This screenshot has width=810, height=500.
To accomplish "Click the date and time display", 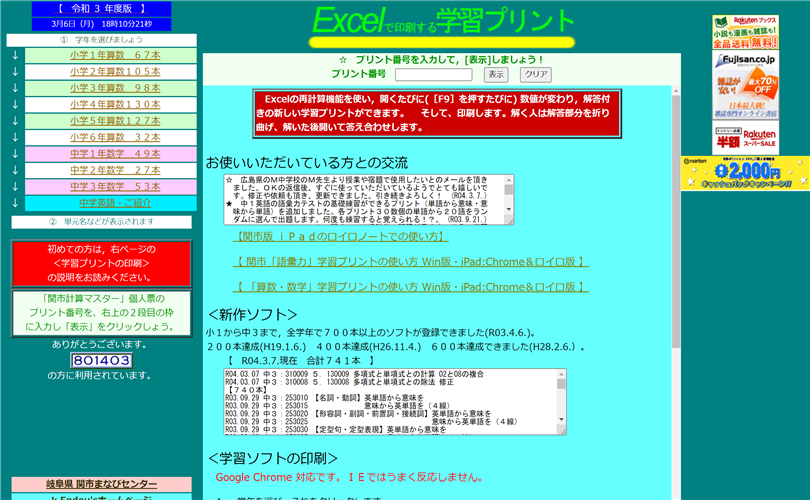I will point(101,24).
